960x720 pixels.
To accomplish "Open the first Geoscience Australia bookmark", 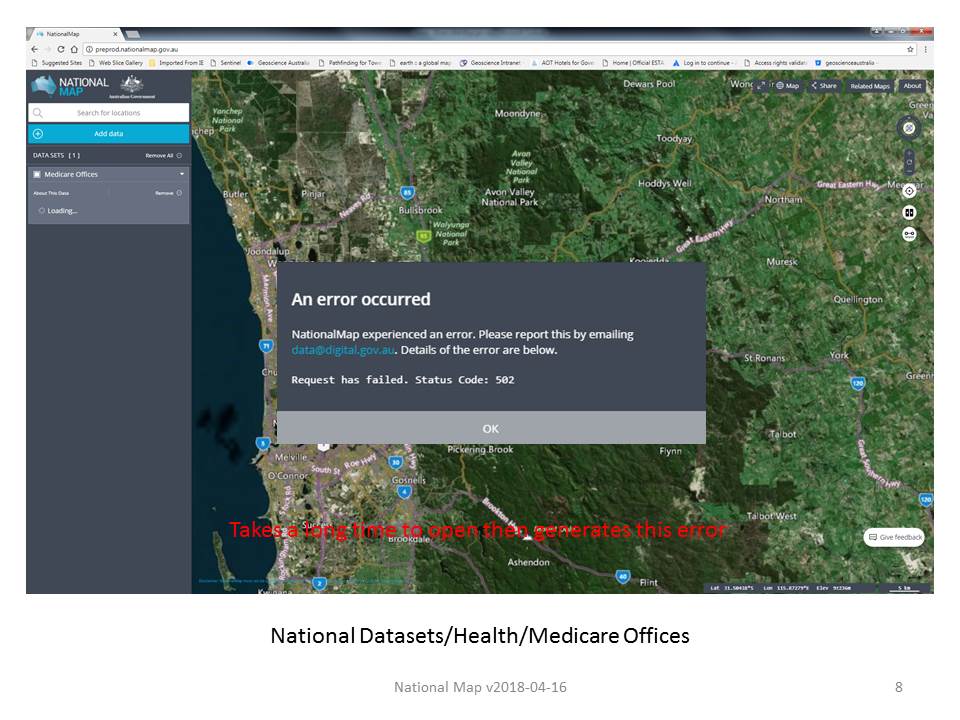I will (279, 62).
